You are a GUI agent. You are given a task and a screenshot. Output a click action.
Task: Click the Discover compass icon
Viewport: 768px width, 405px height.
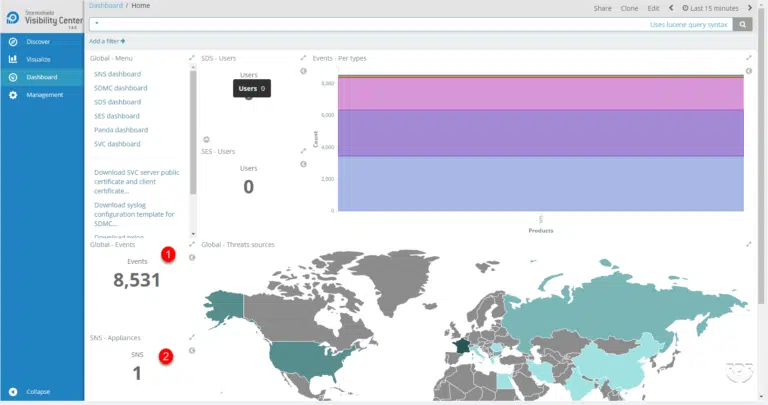point(13,42)
